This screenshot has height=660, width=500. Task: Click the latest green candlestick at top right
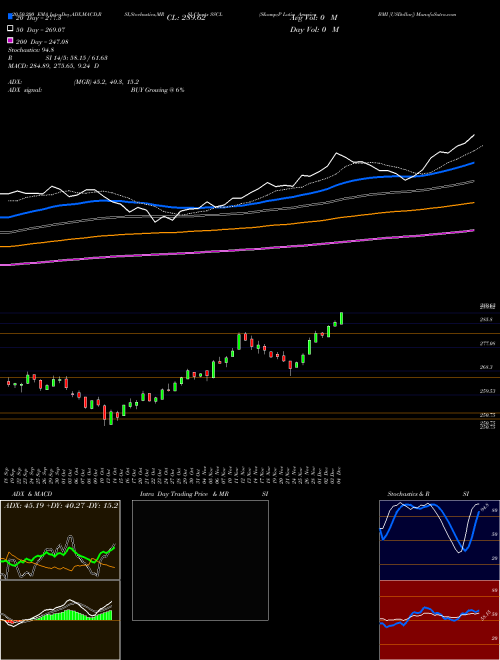point(341,318)
